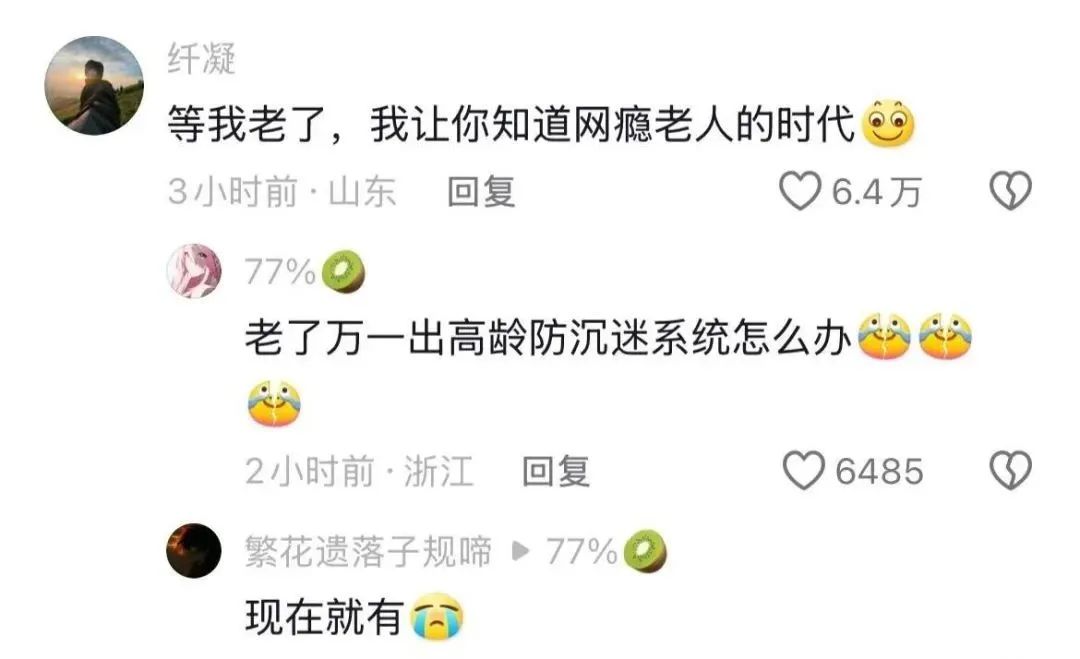
Task: Open 繁花遗落子规啼 username link
Action: [x=368, y=552]
